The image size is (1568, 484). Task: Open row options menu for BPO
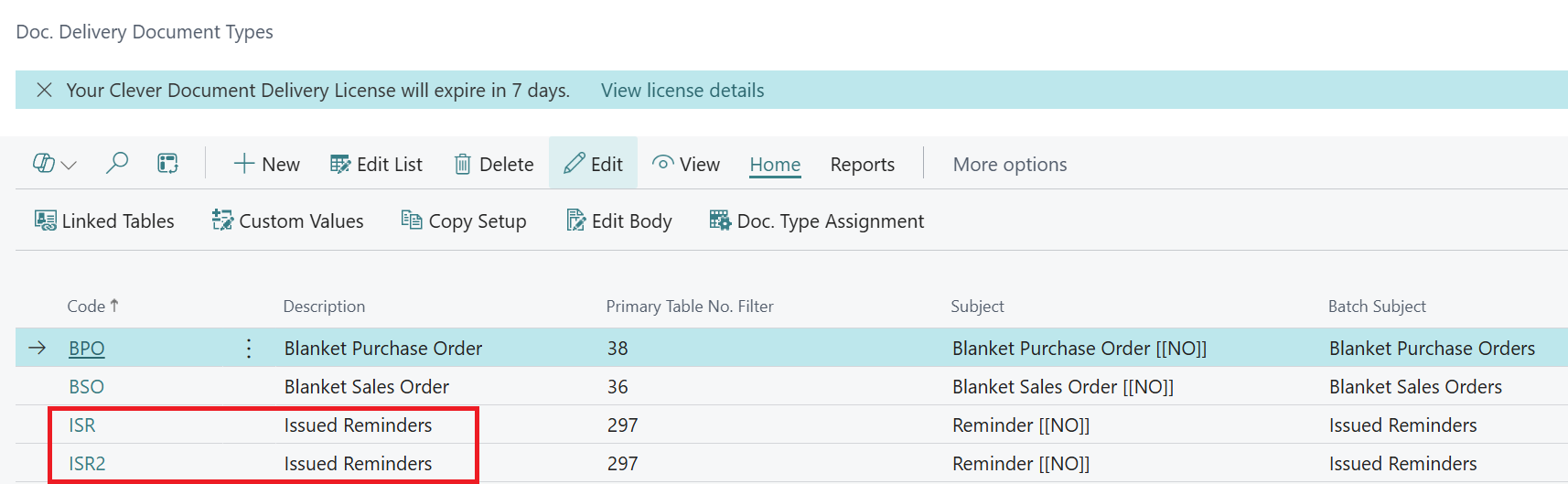click(x=249, y=349)
